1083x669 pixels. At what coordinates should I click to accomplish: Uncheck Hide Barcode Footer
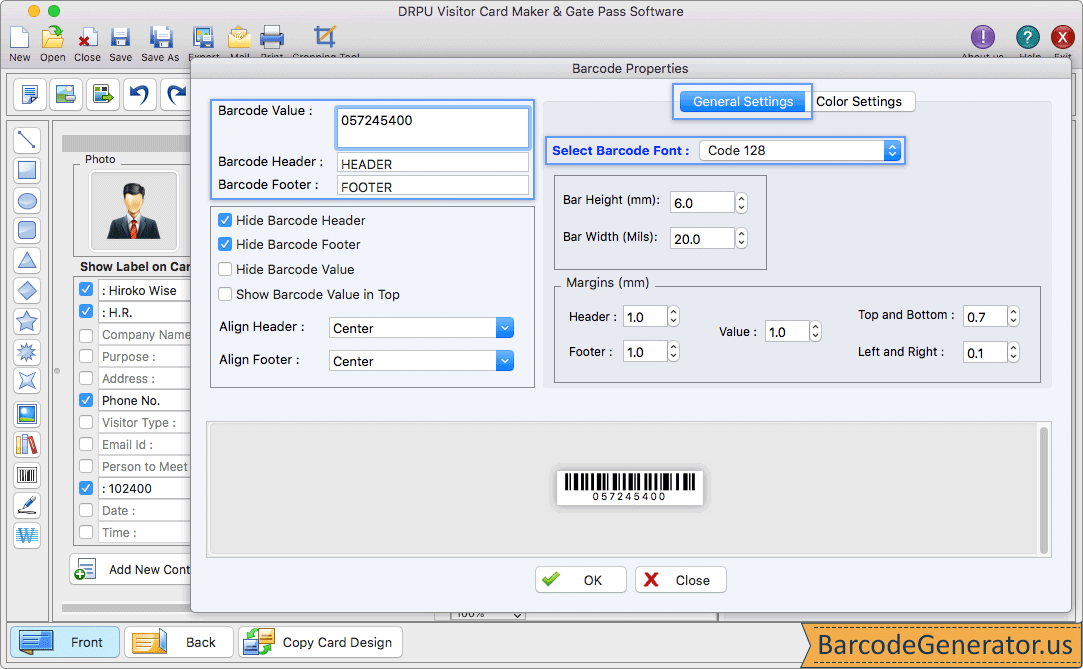pyautogui.click(x=225, y=244)
